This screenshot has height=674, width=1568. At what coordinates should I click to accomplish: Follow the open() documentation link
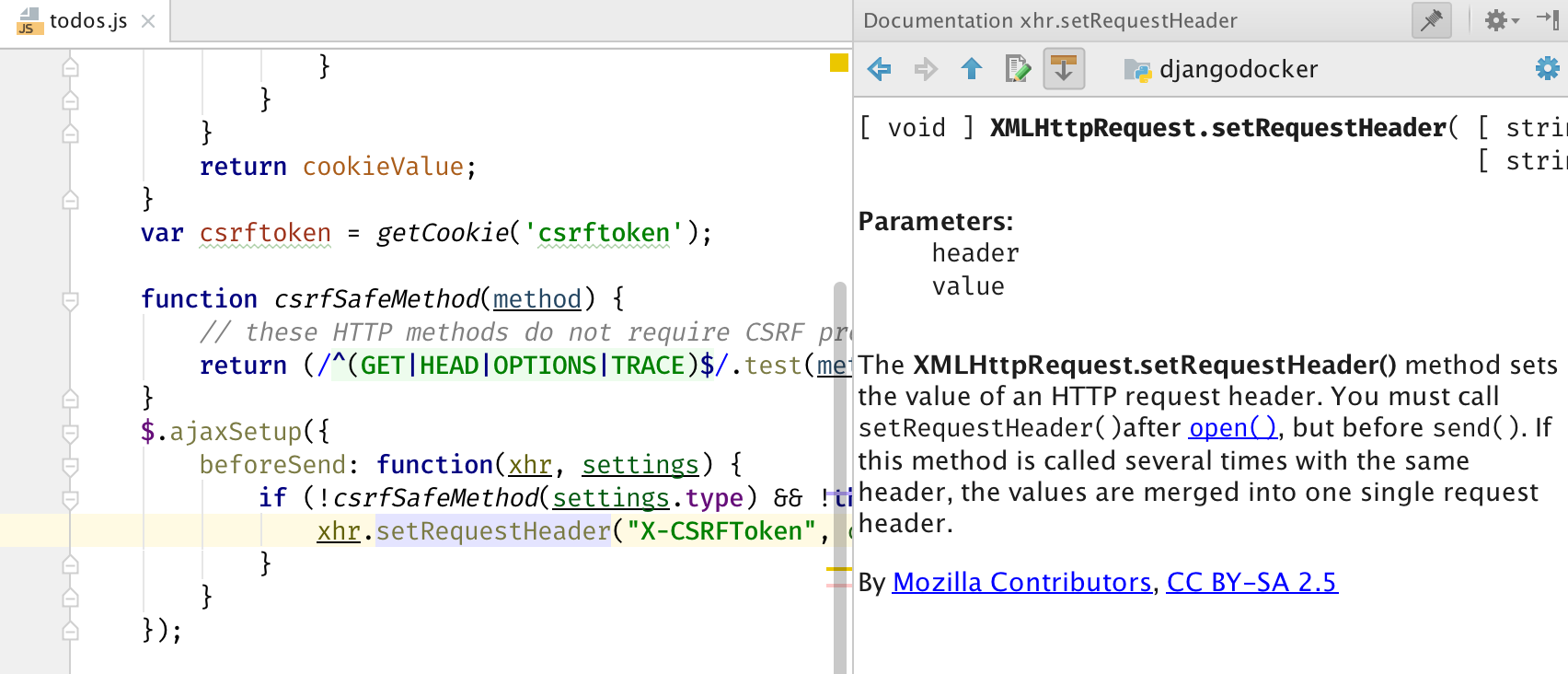click(1233, 428)
